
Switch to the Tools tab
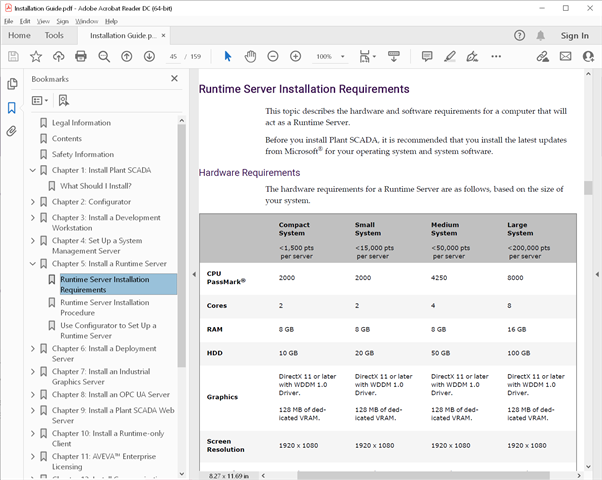tap(54, 35)
